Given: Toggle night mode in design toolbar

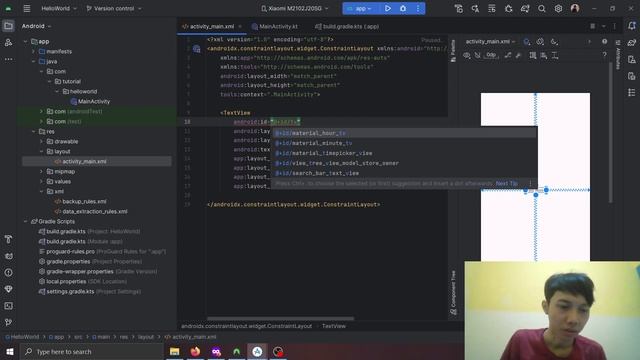Looking at the screenshot, I should (x=554, y=42).
